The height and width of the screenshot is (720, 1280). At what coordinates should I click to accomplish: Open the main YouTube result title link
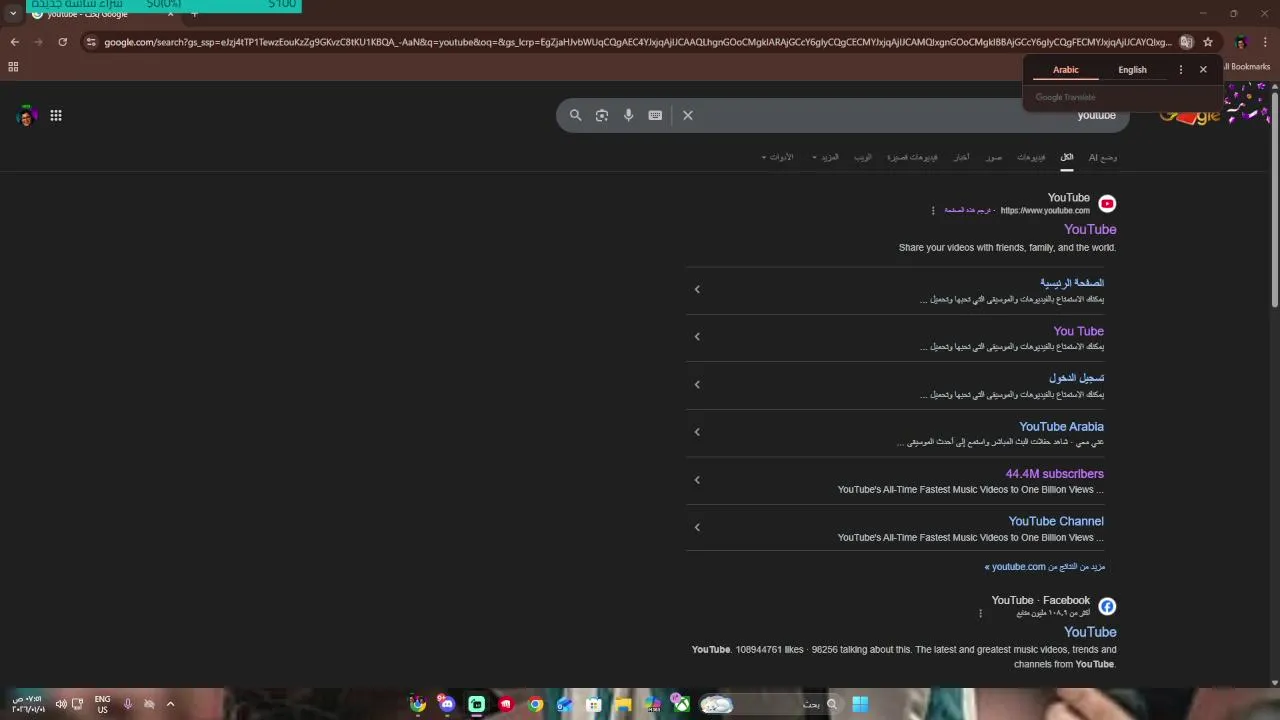click(1090, 230)
